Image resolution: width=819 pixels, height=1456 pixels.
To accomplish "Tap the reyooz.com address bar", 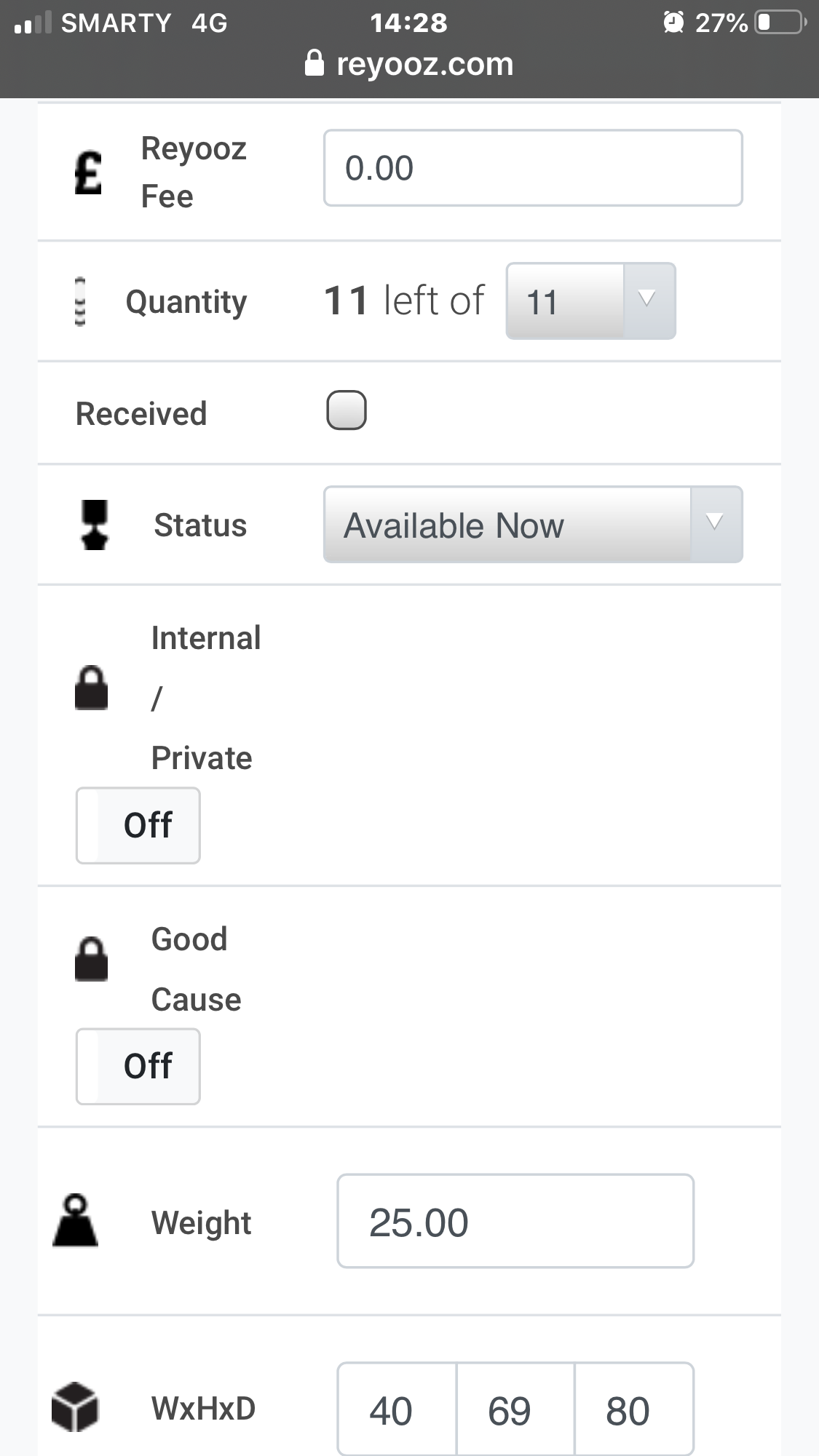I will point(424,64).
